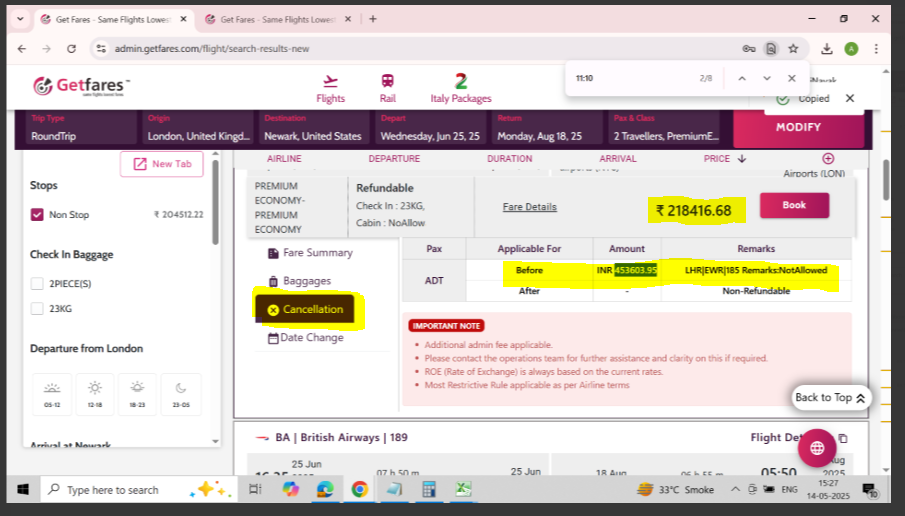The image size is (905, 516).
Task: Open the Fare Details link
Action: [529, 207]
